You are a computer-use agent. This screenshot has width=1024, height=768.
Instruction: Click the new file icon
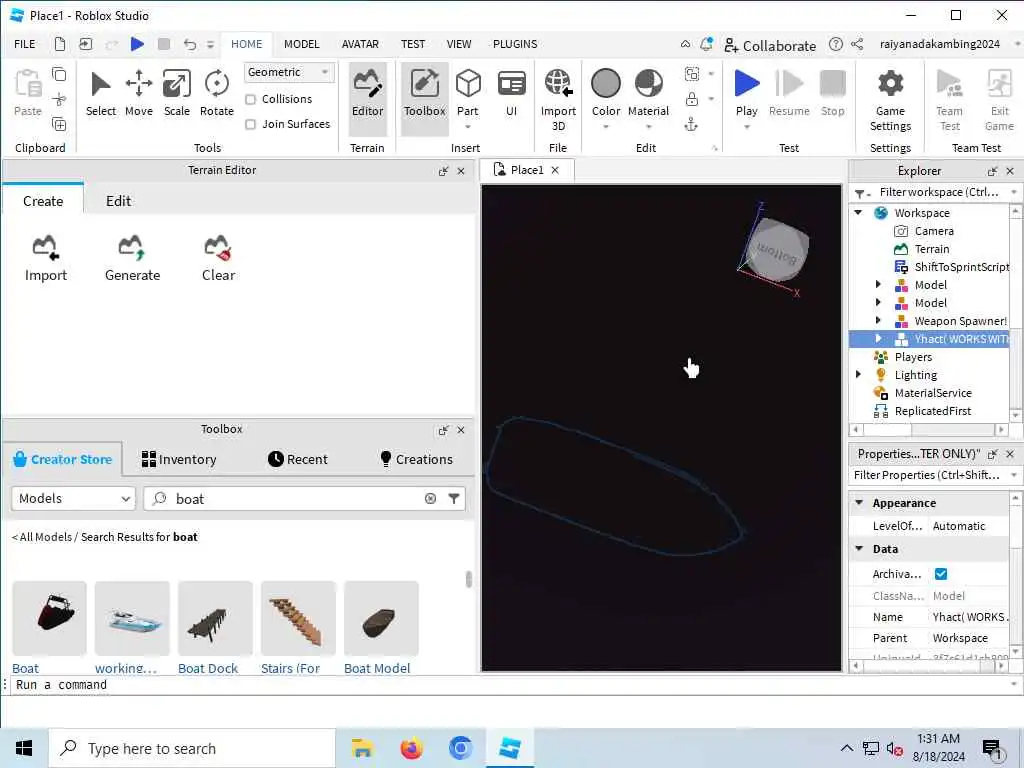[59, 44]
